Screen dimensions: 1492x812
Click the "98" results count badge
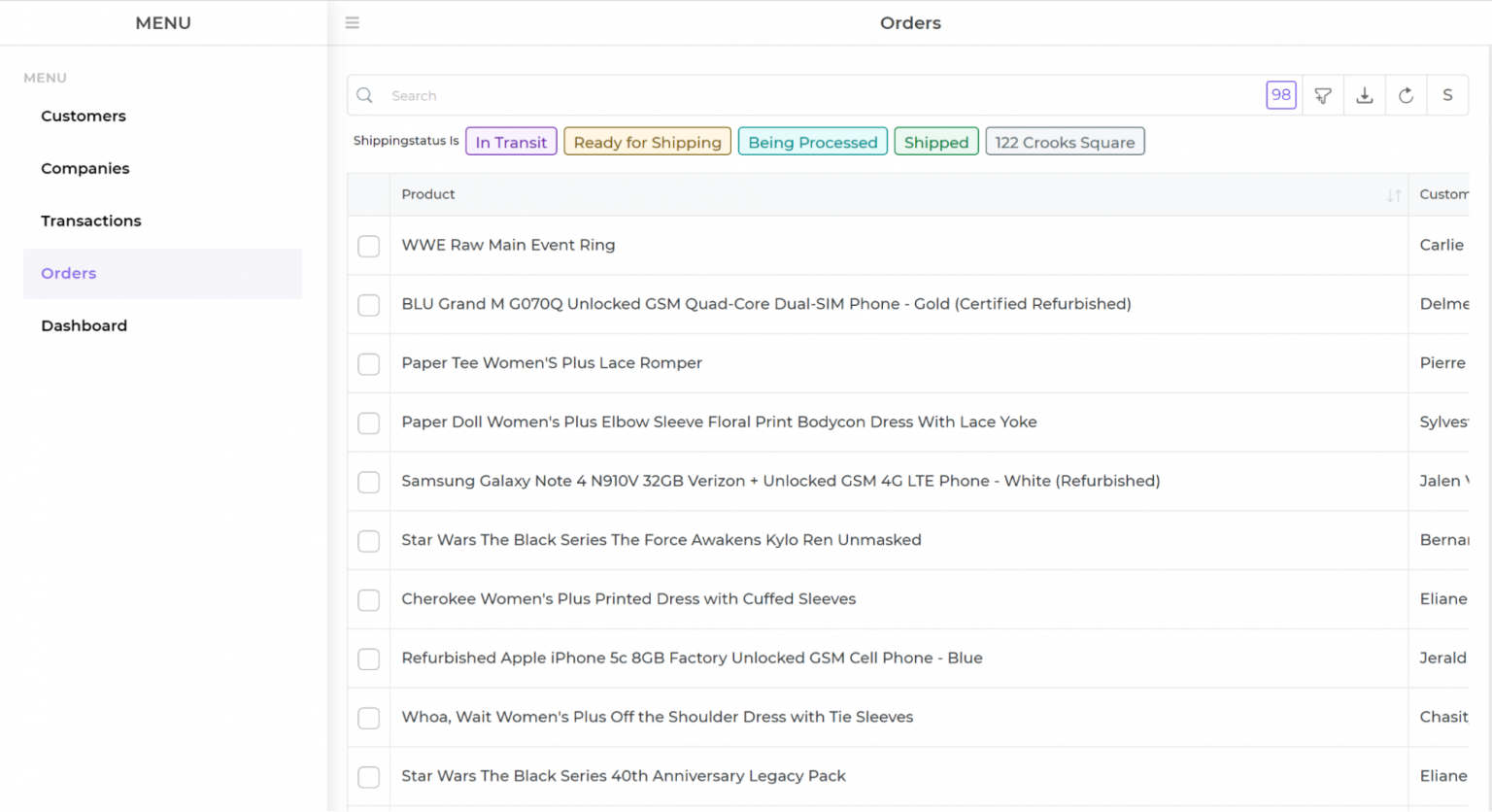[1281, 94]
